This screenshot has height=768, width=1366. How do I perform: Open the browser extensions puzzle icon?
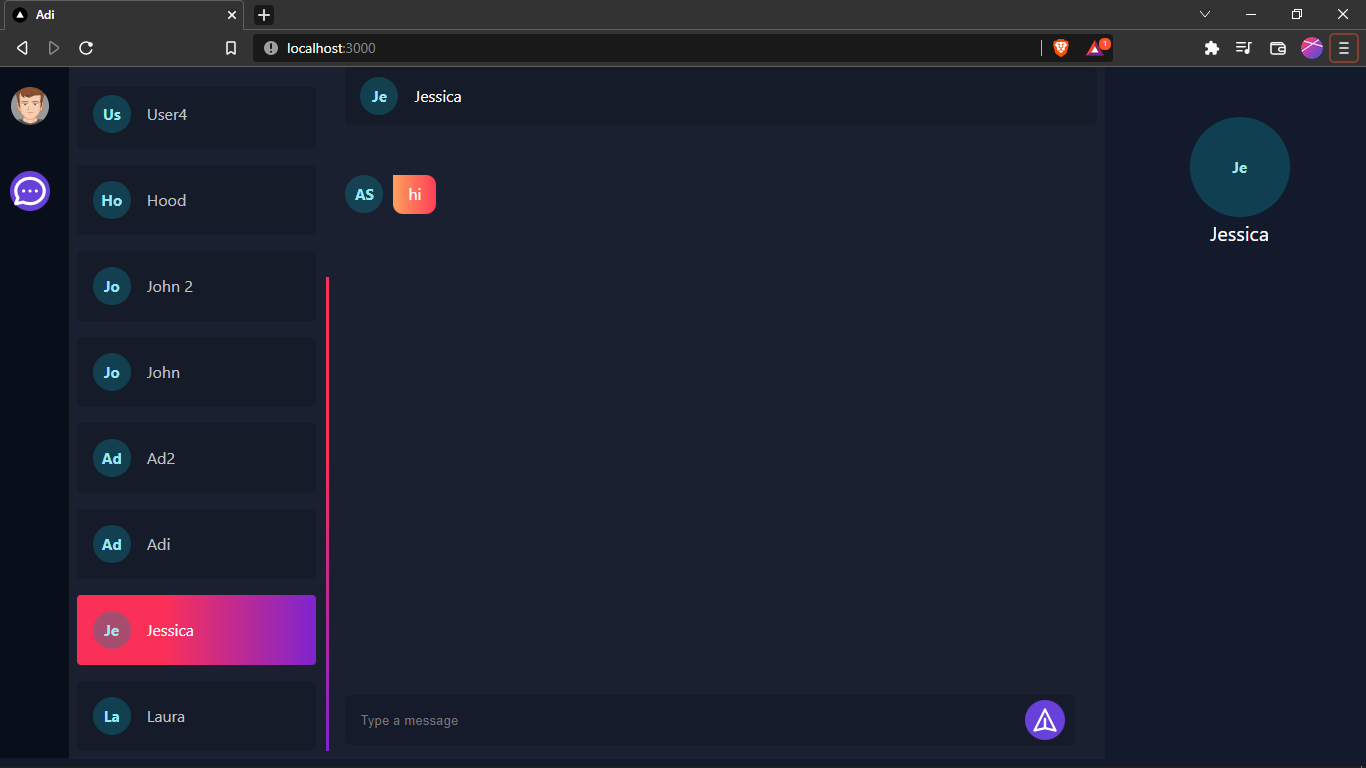(1212, 48)
